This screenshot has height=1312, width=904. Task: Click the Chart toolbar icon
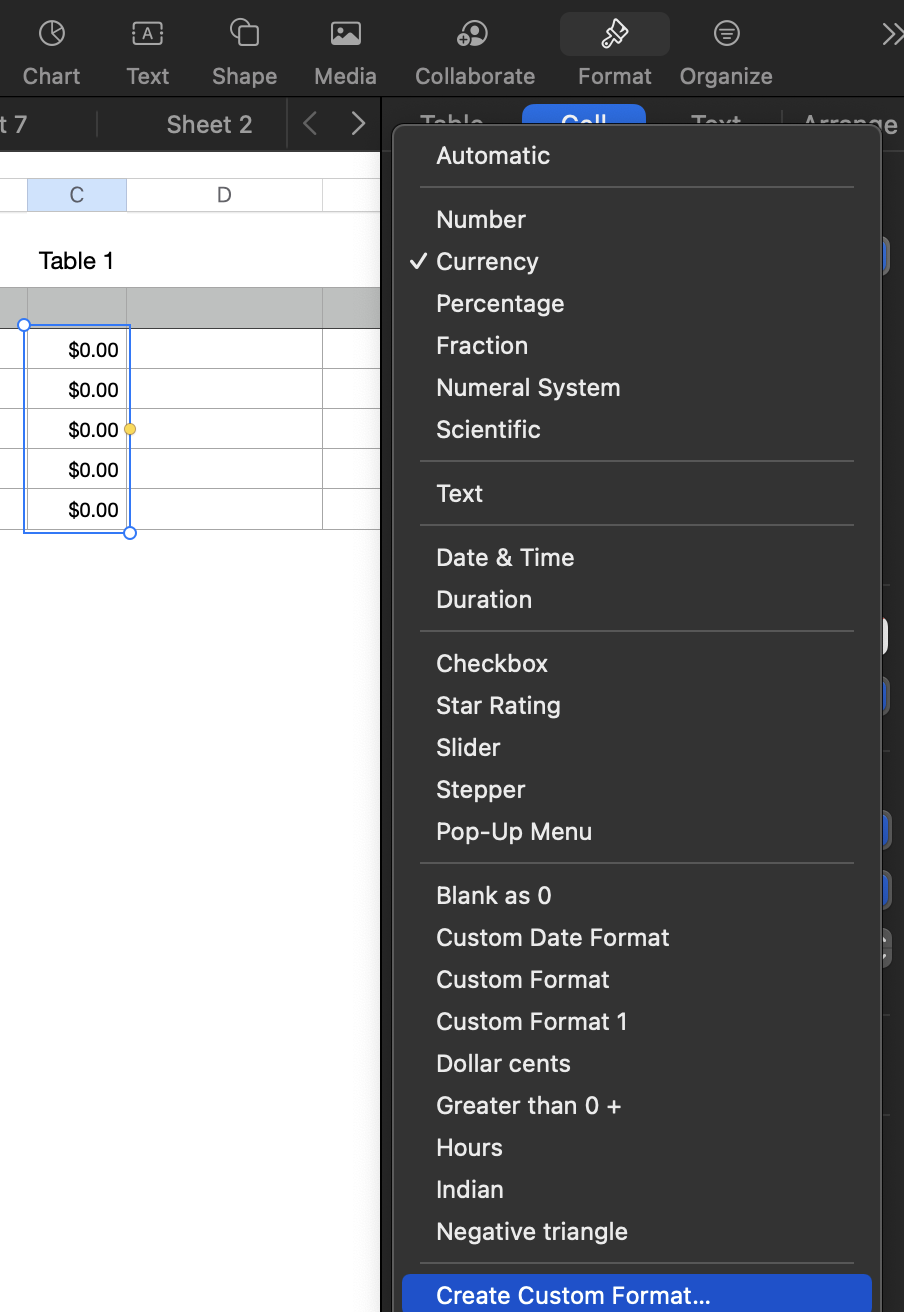click(52, 35)
